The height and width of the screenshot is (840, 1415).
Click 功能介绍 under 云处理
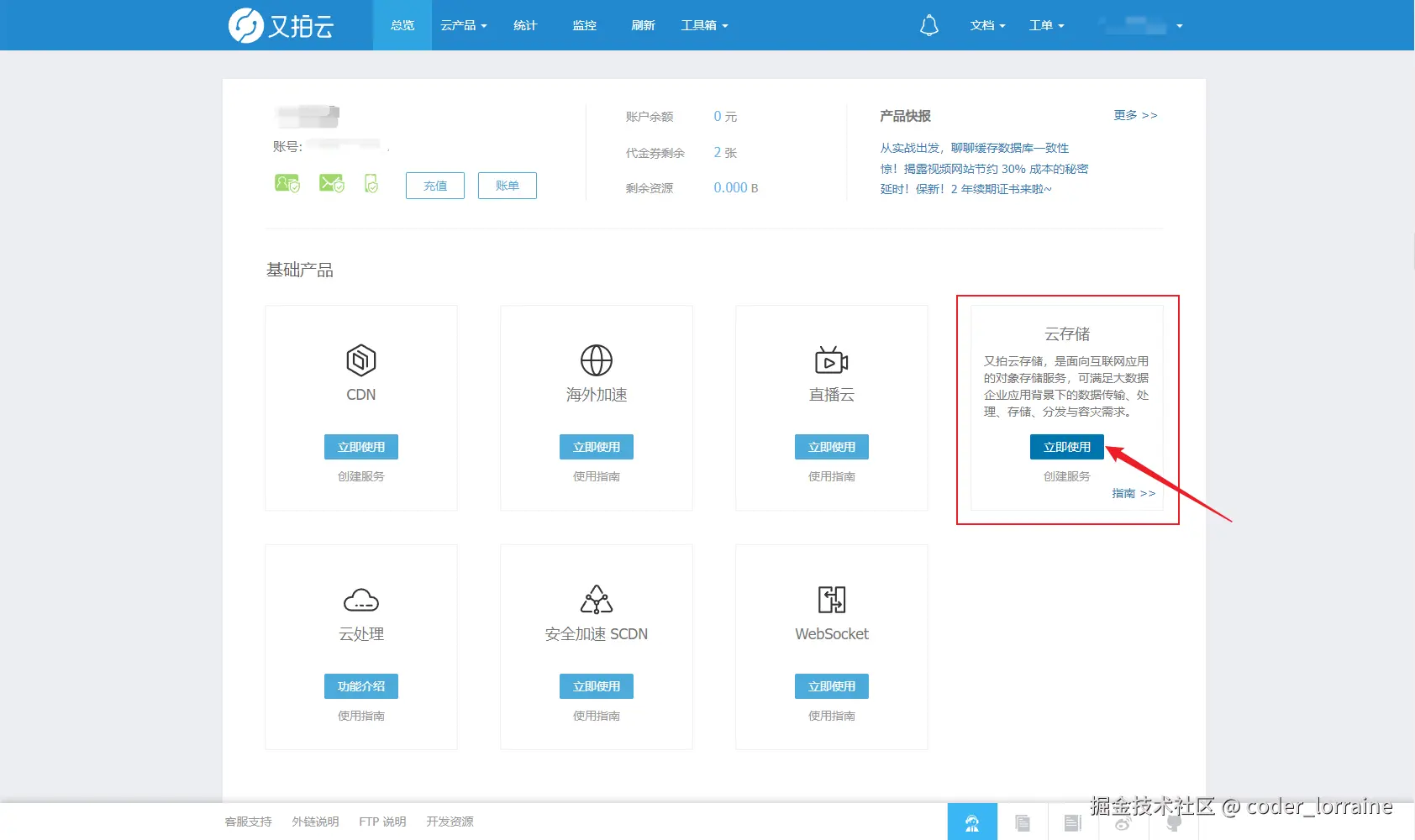tap(361, 686)
